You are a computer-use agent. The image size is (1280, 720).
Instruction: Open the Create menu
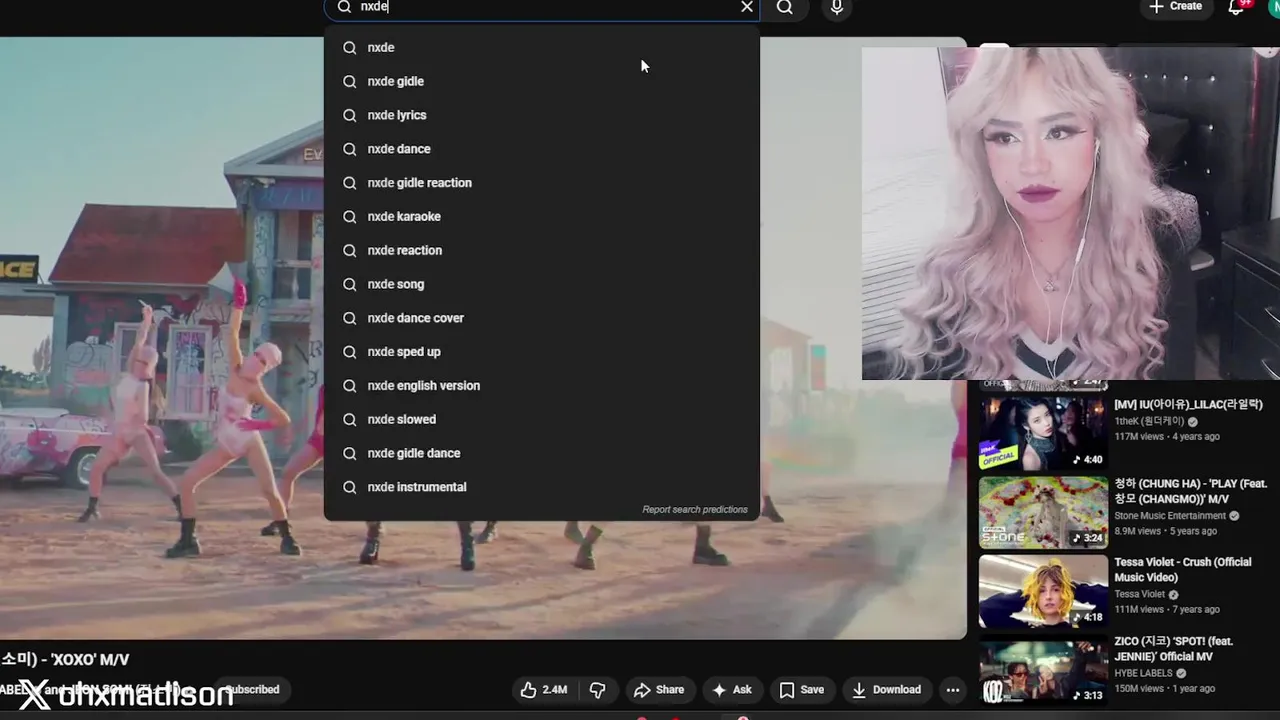tap(1175, 6)
